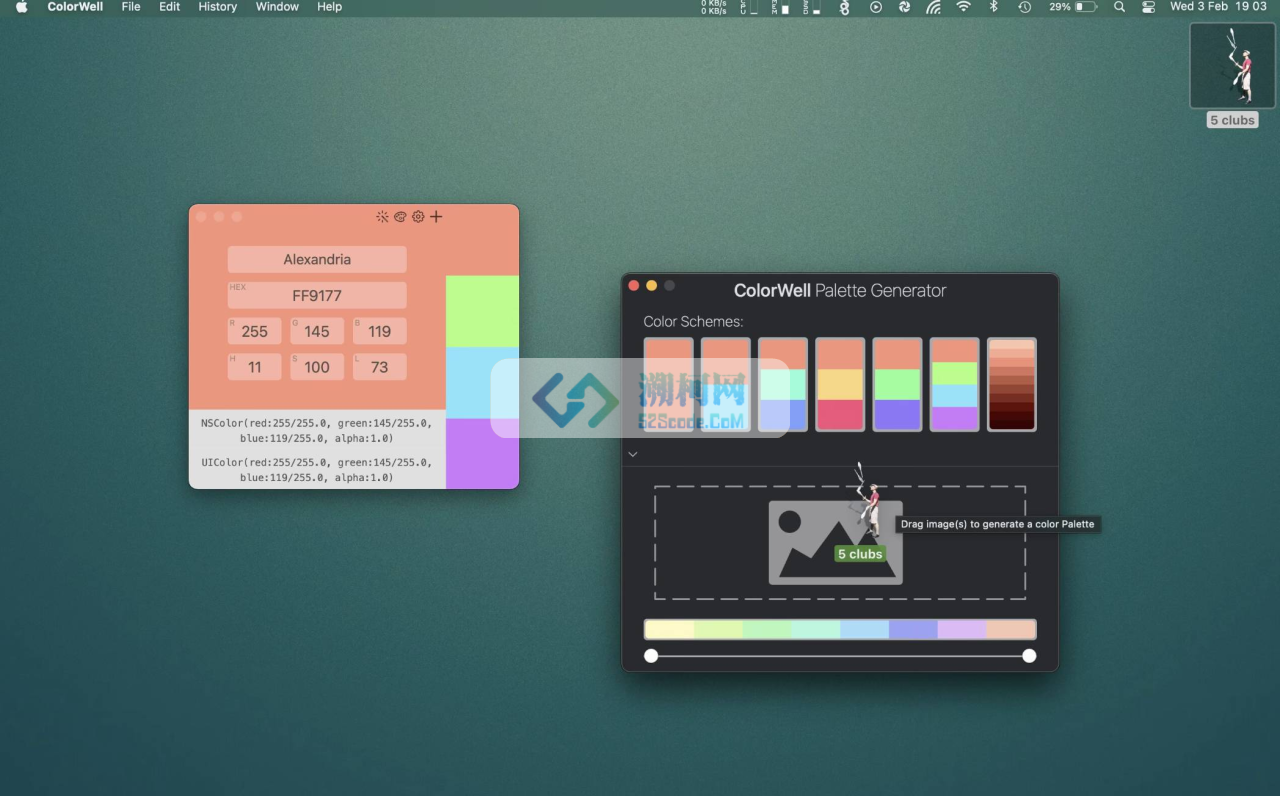
Task: Click the left handle of palette range slider
Action: click(x=651, y=656)
